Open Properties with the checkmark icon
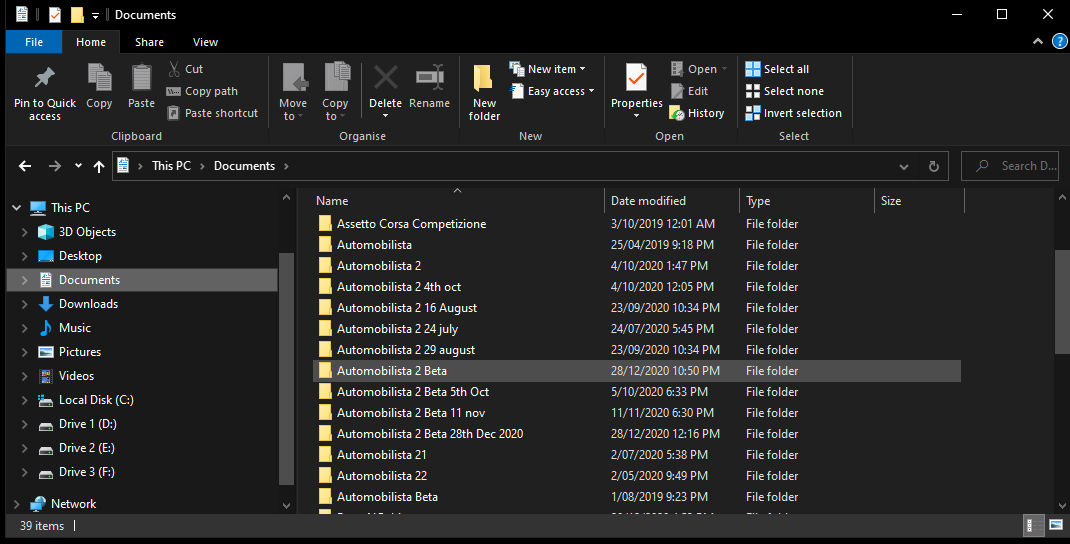Image resolution: width=1070 pixels, height=544 pixels. point(637,78)
